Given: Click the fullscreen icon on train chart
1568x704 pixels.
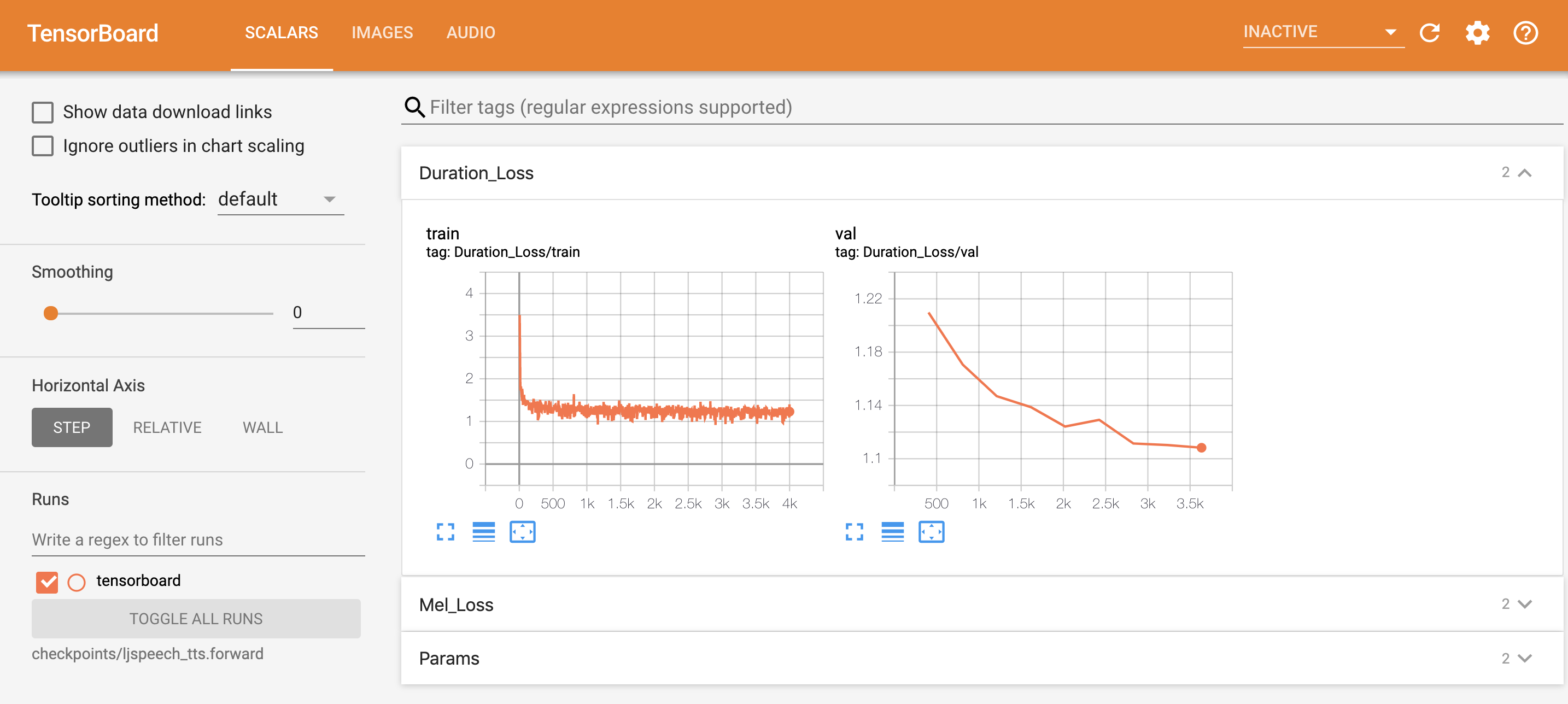Looking at the screenshot, I should tap(446, 533).
